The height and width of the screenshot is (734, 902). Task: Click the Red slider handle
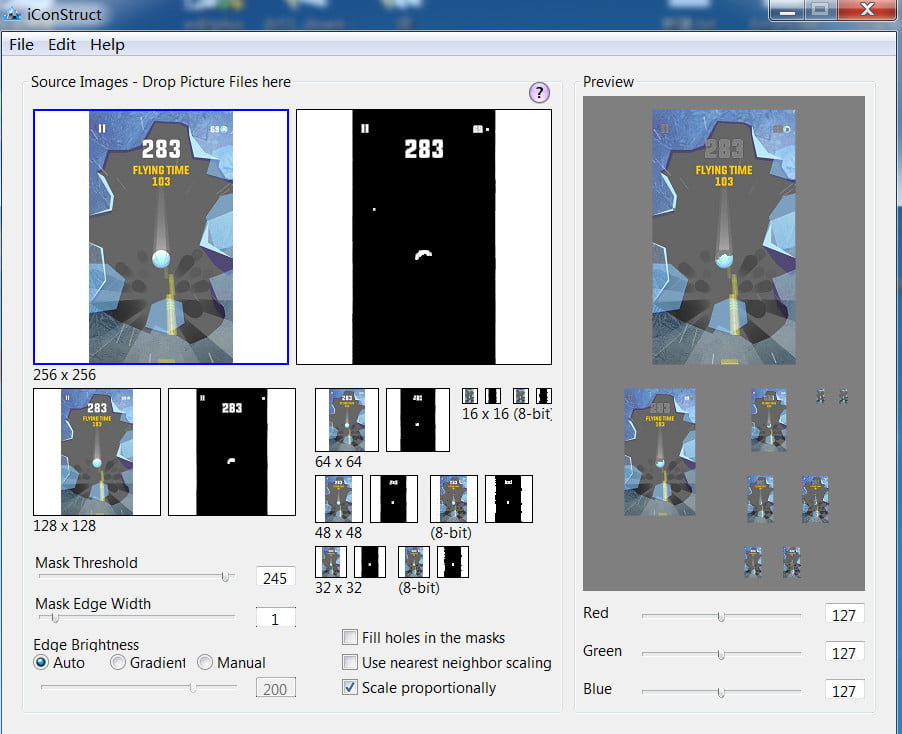[721, 617]
